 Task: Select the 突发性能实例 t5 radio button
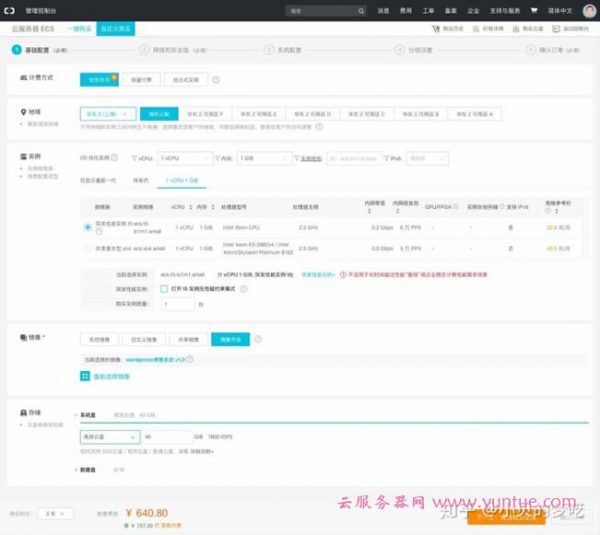click(88, 227)
